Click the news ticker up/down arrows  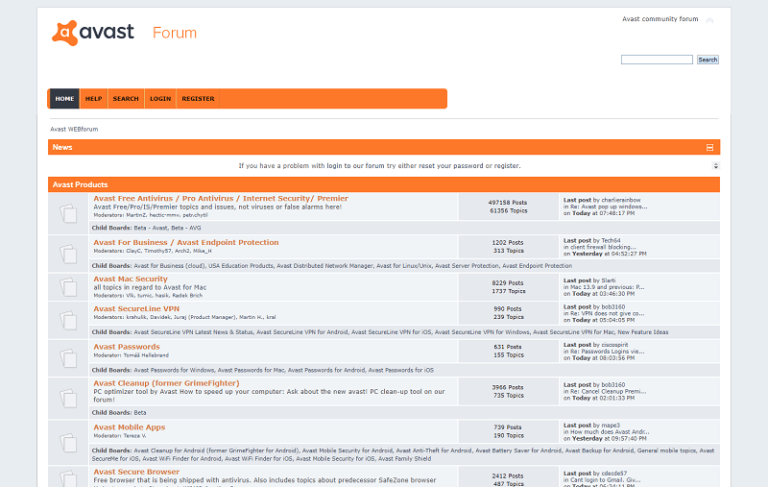[x=716, y=166]
